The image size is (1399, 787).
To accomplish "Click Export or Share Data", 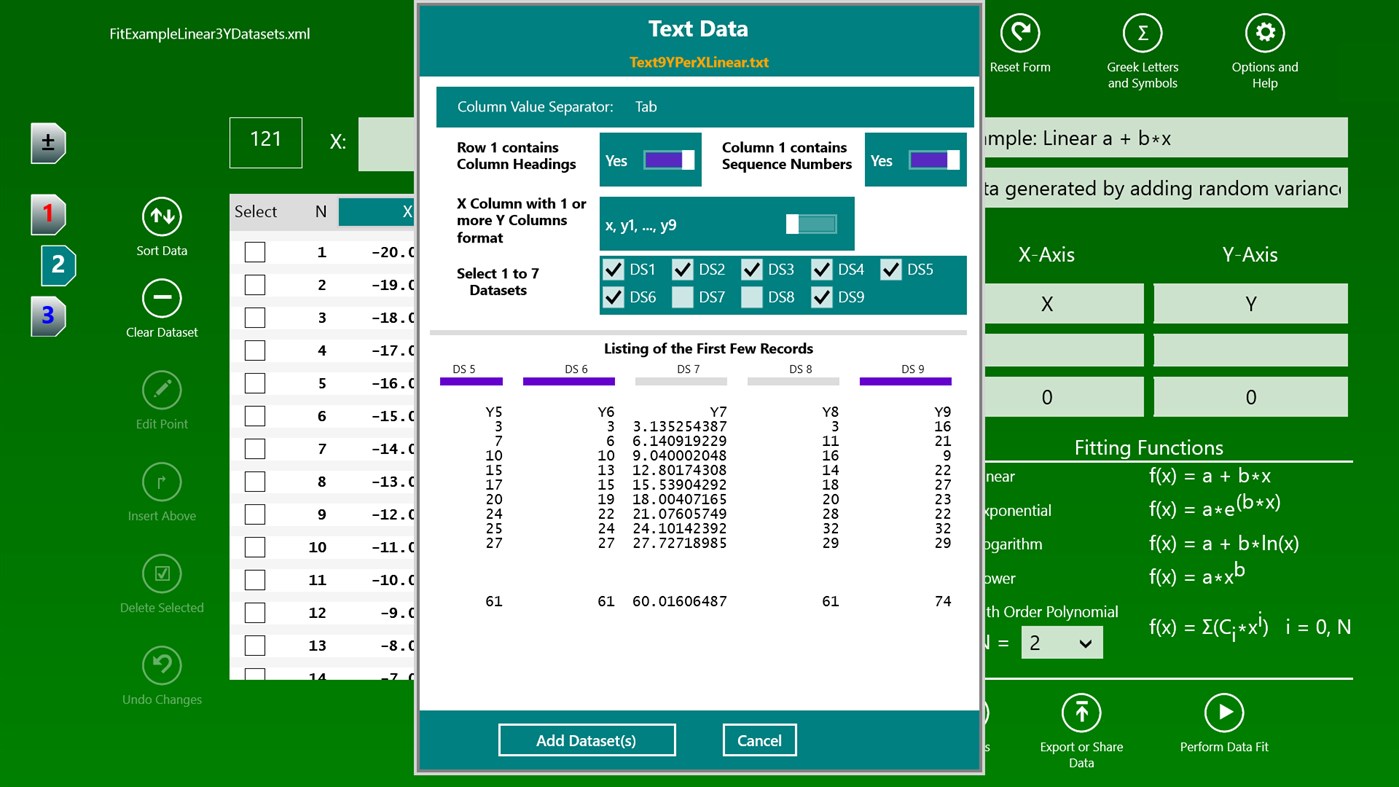I will [x=1081, y=714].
